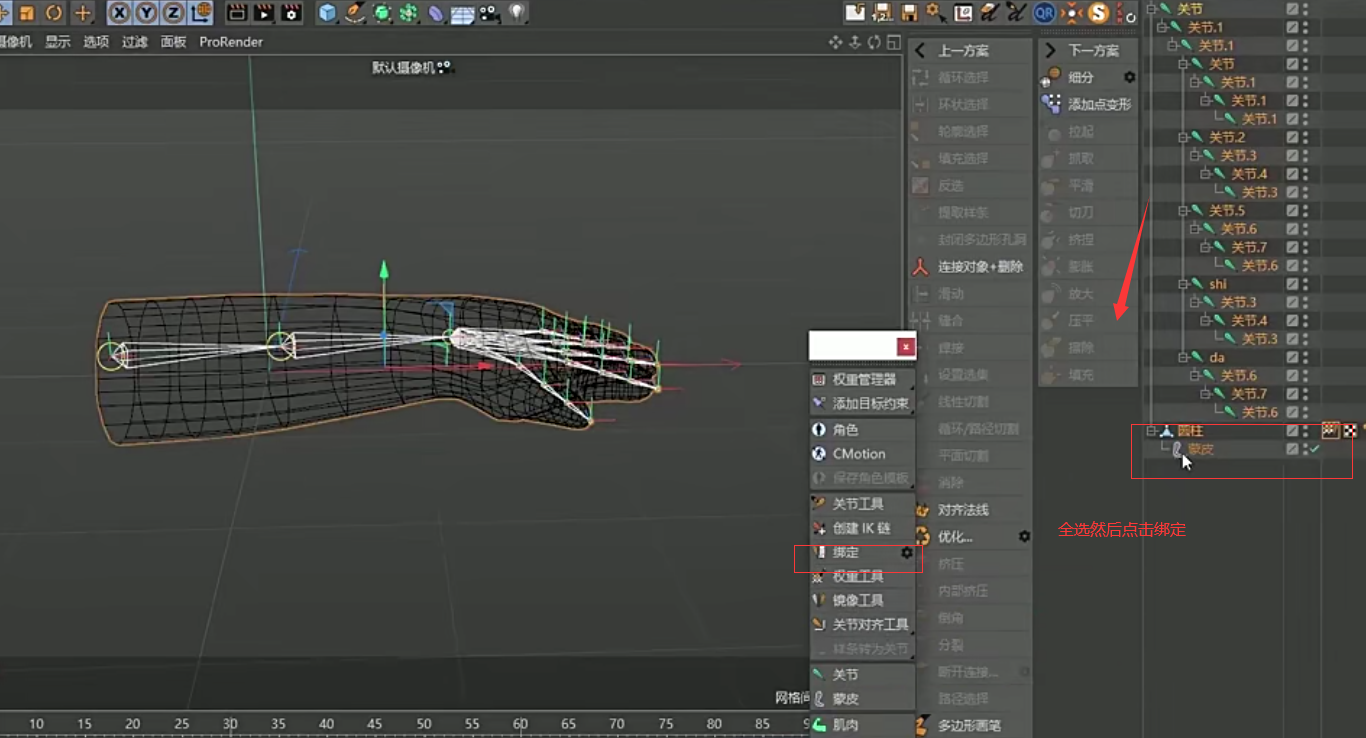
Task: Click the viewport orbit rotate icon
Action: (x=874, y=42)
